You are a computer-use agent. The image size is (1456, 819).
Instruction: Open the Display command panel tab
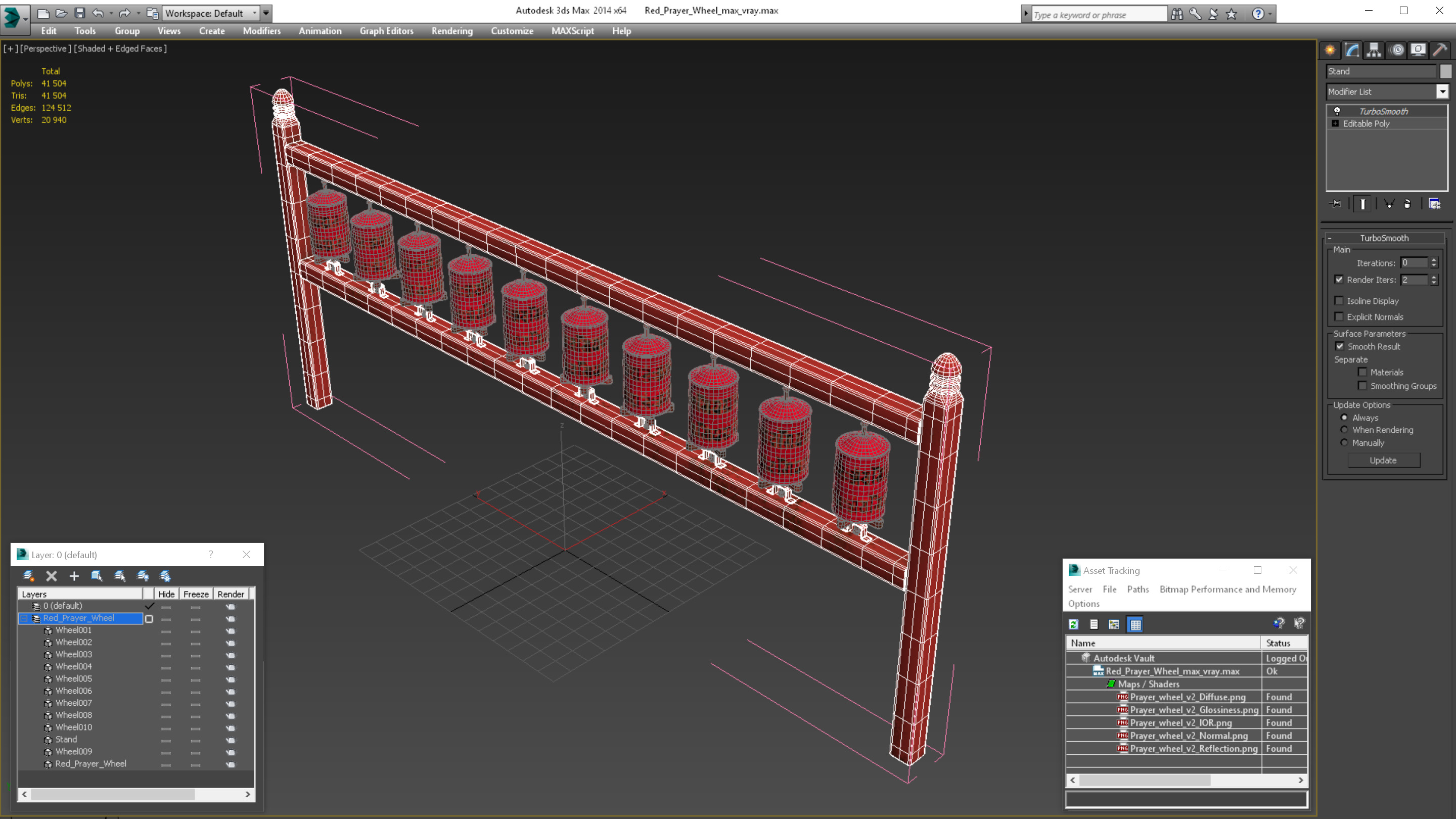click(1418, 50)
